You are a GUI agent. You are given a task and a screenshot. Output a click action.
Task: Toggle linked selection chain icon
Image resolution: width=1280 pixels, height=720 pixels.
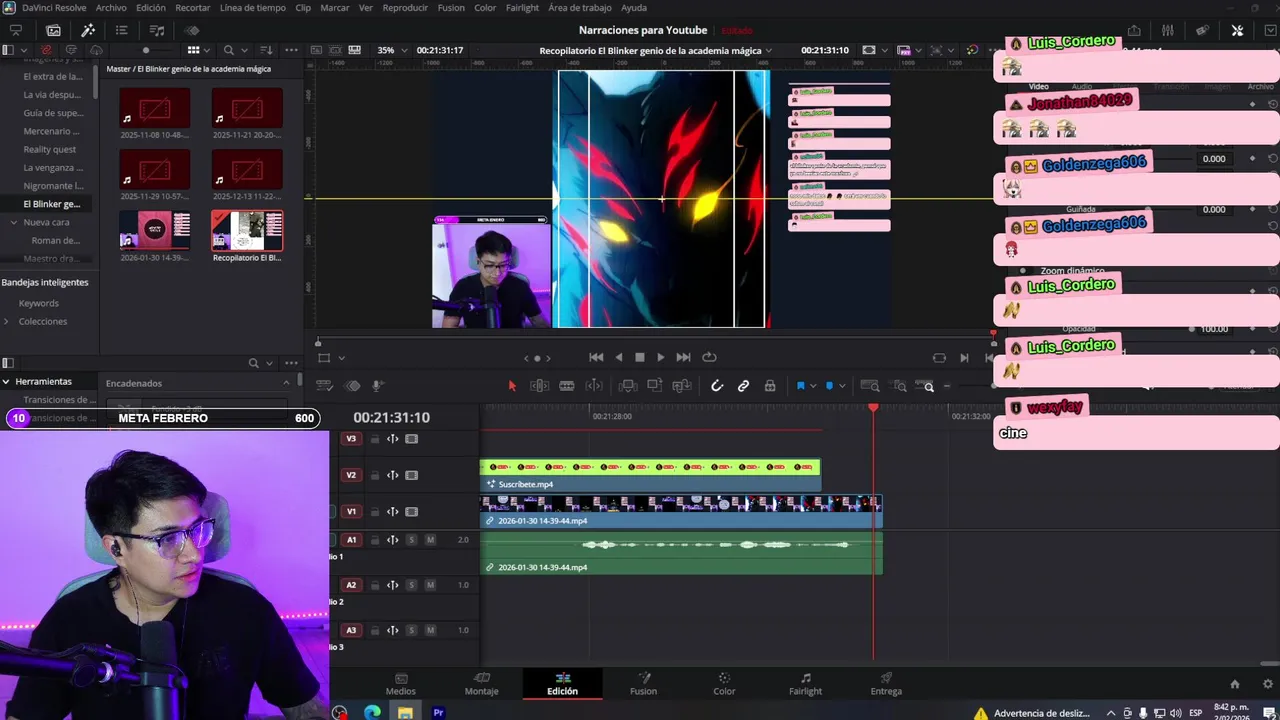point(743,386)
